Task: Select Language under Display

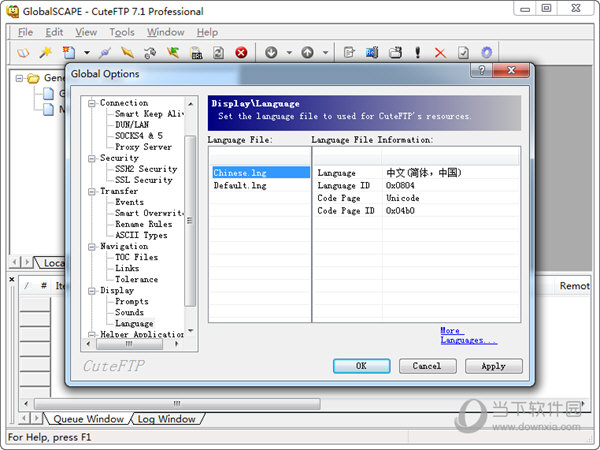Action: [x=134, y=324]
